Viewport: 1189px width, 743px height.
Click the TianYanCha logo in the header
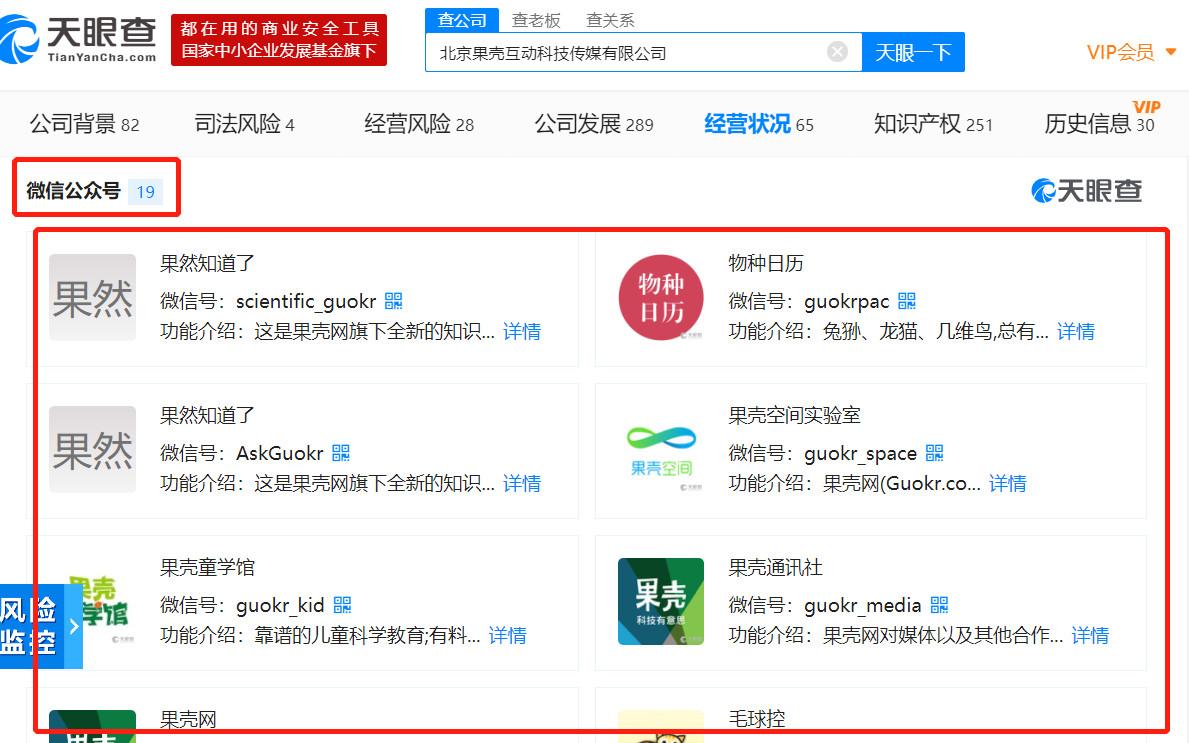pyautogui.click(x=78, y=39)
